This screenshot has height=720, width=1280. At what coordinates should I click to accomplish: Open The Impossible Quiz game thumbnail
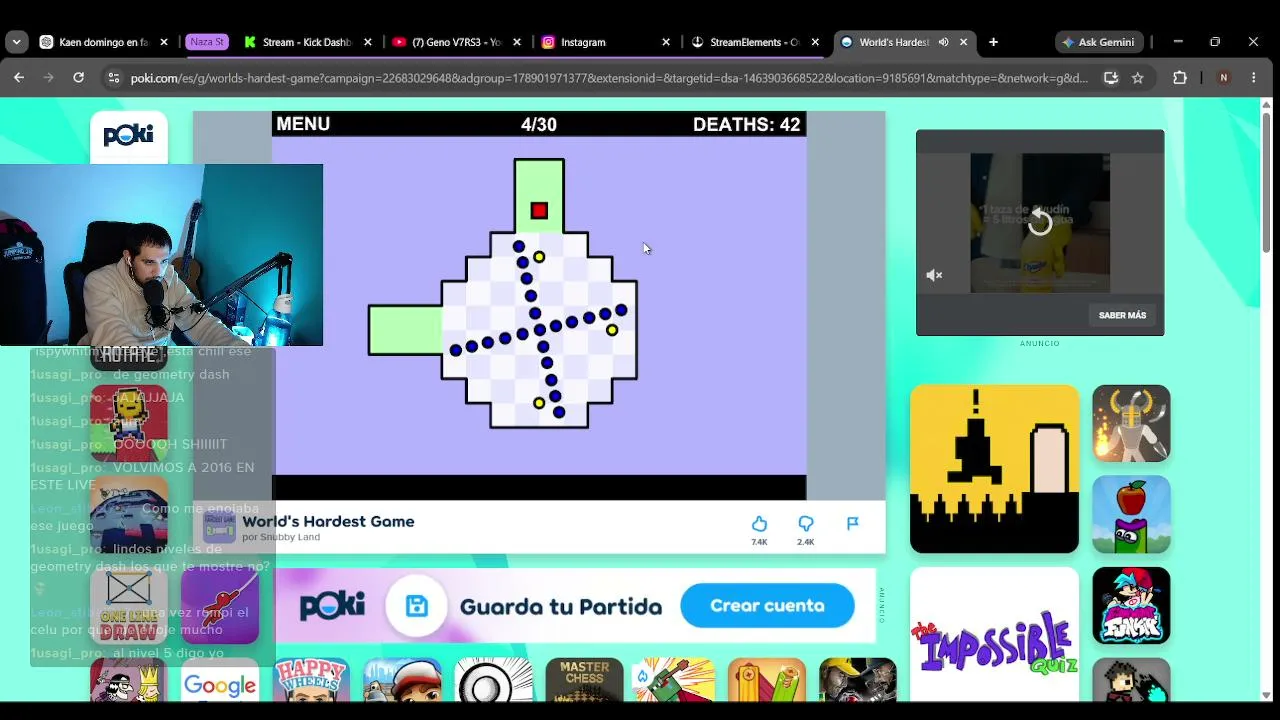tap(994, 634)
